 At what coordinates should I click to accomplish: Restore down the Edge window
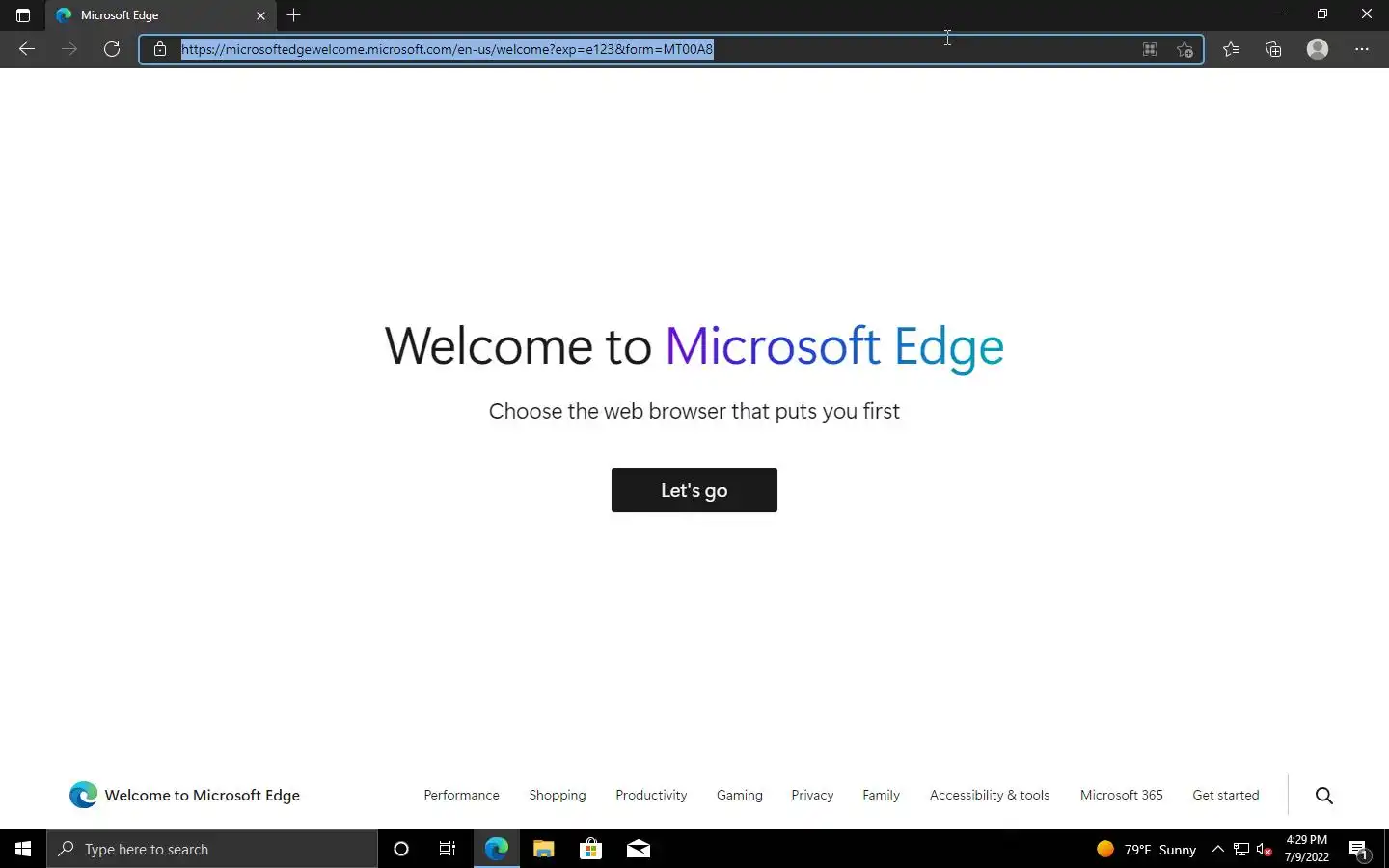click(1322, 14)
